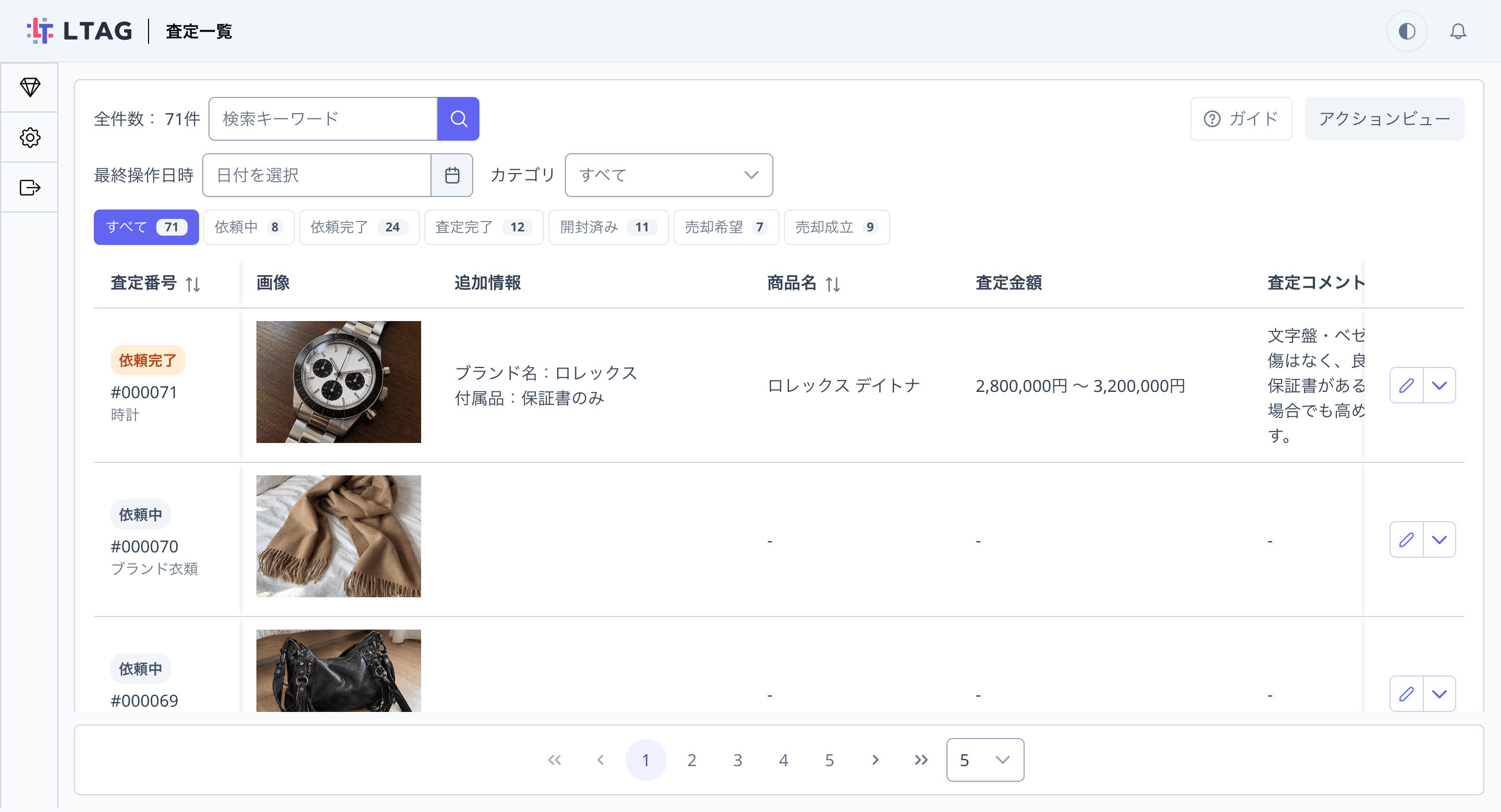Screen dimensions: 1501x812
Task: Go to page 2
Action: click(692, 759)
